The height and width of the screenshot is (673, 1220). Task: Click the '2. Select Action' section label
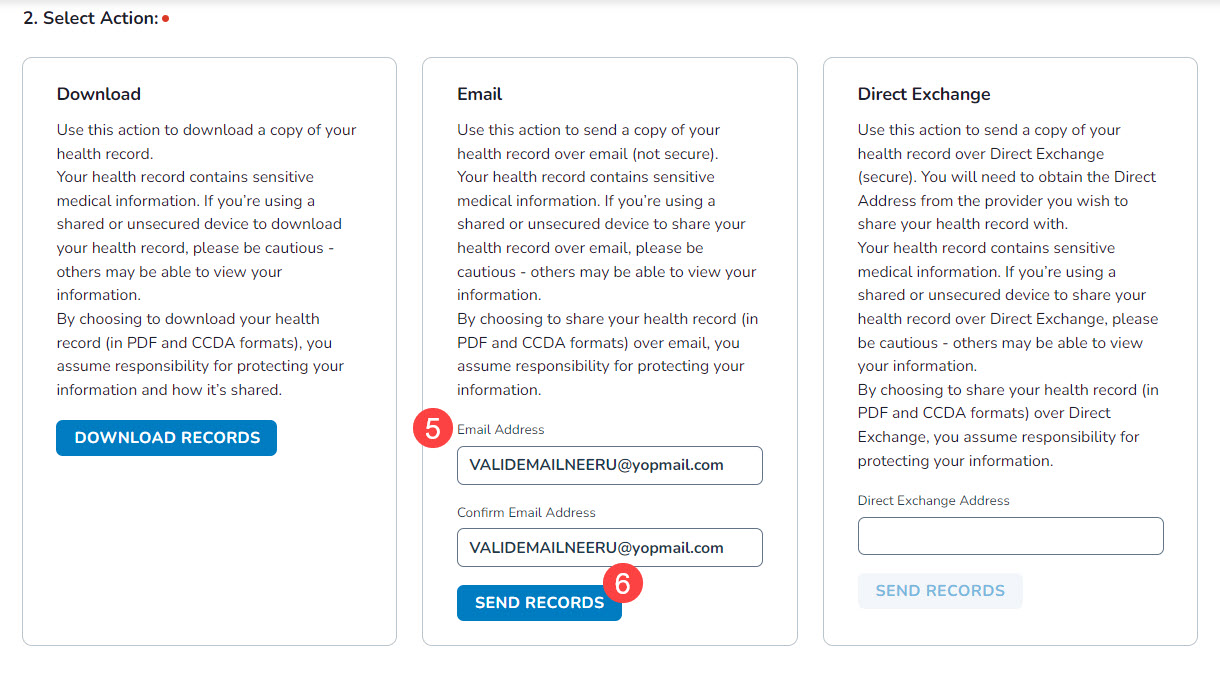pyautogui.click(x=90, y=19)
